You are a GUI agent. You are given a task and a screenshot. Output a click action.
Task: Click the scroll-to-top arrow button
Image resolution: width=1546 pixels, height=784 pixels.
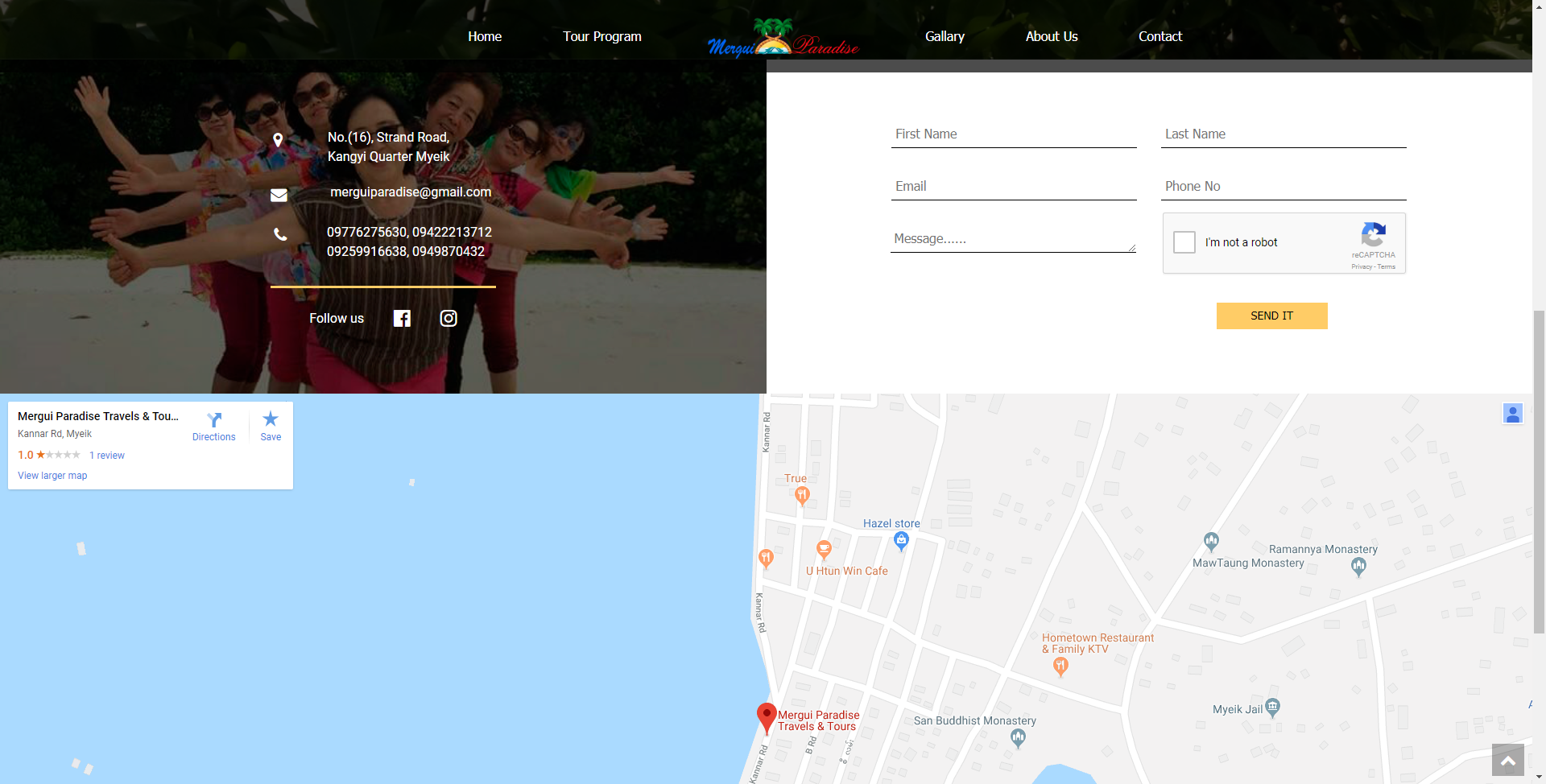(x=1508, y=759)
